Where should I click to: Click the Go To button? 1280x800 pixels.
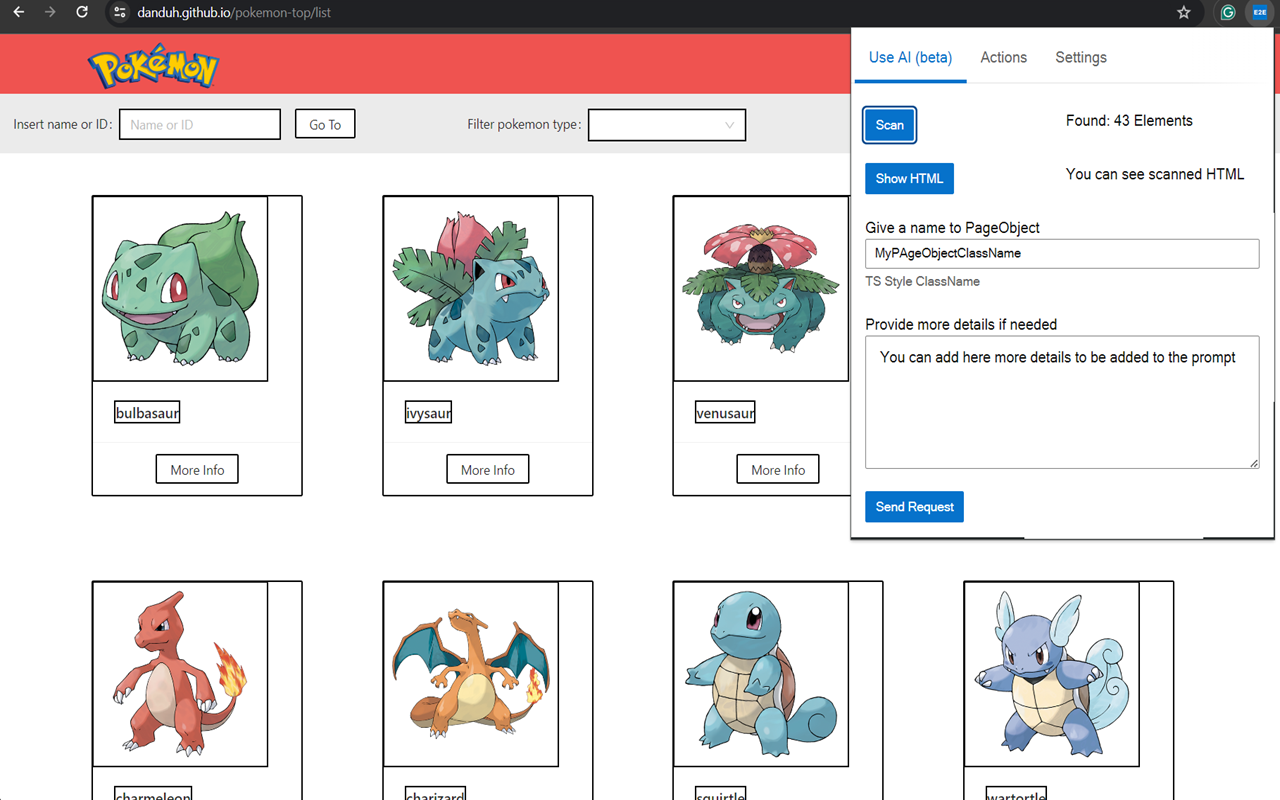coord(325,125)
